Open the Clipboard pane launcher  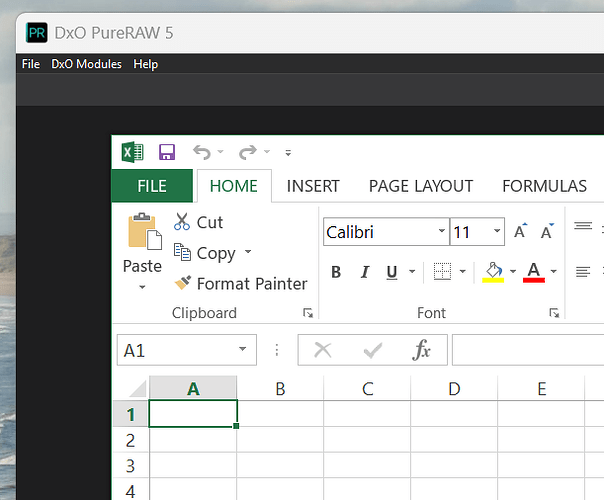tap(308, 313)
